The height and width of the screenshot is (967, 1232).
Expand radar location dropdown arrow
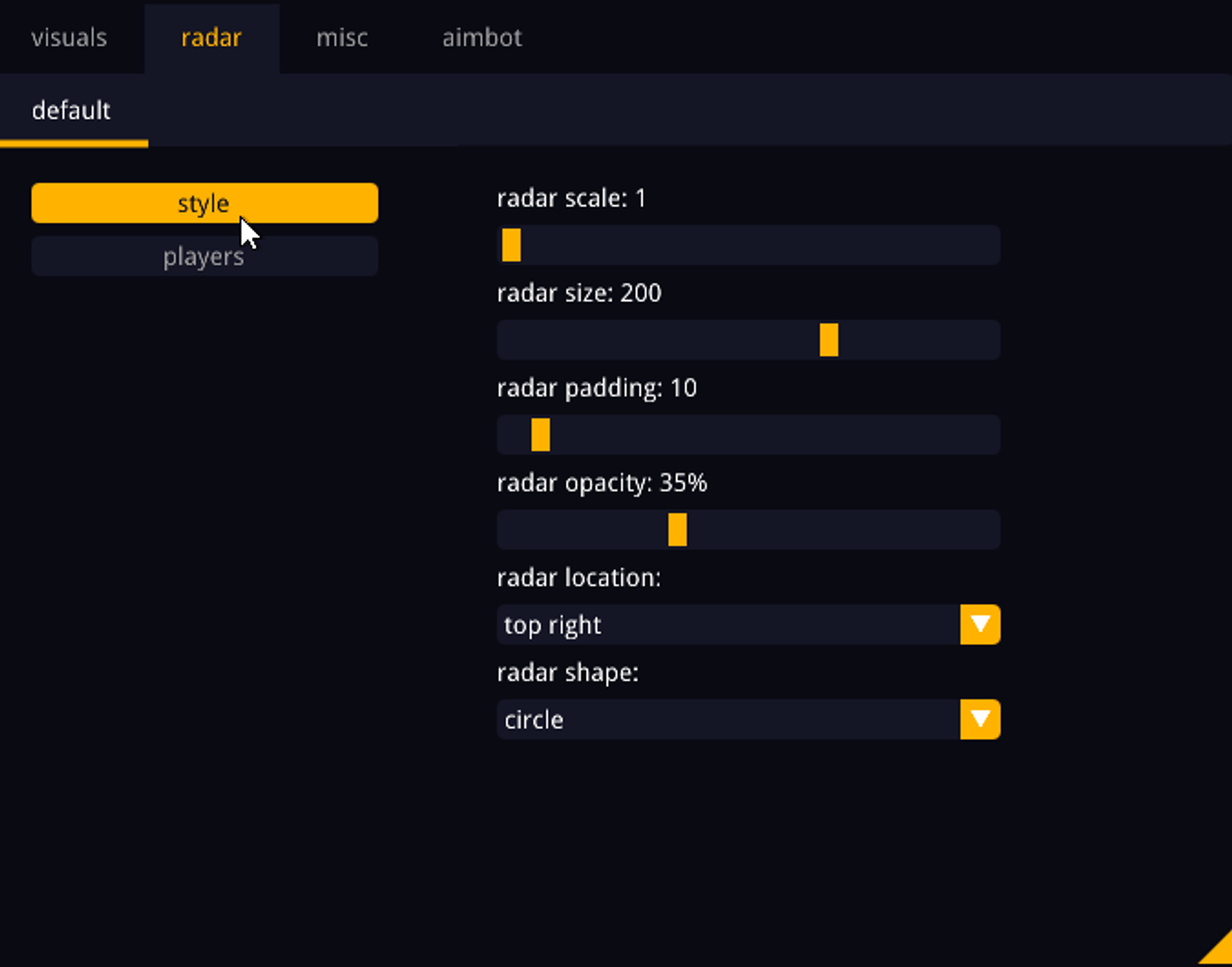coord(980,624)
